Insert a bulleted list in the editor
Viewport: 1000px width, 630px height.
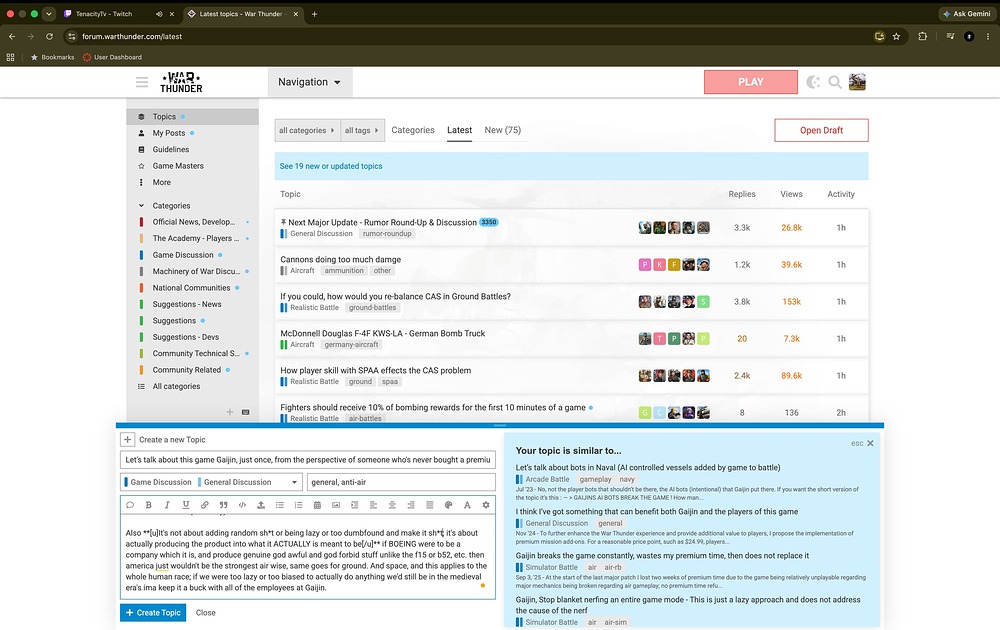pos(279,504)
